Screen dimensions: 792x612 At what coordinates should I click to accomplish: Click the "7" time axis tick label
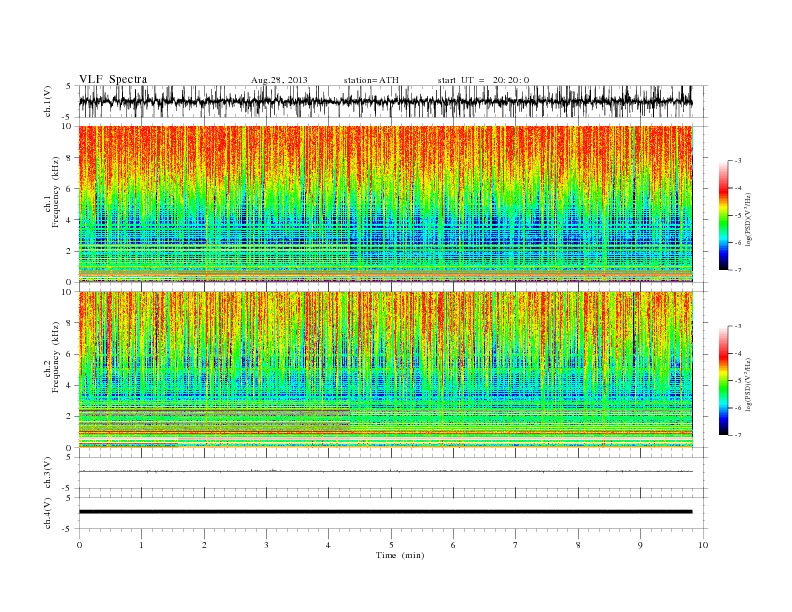516,545
